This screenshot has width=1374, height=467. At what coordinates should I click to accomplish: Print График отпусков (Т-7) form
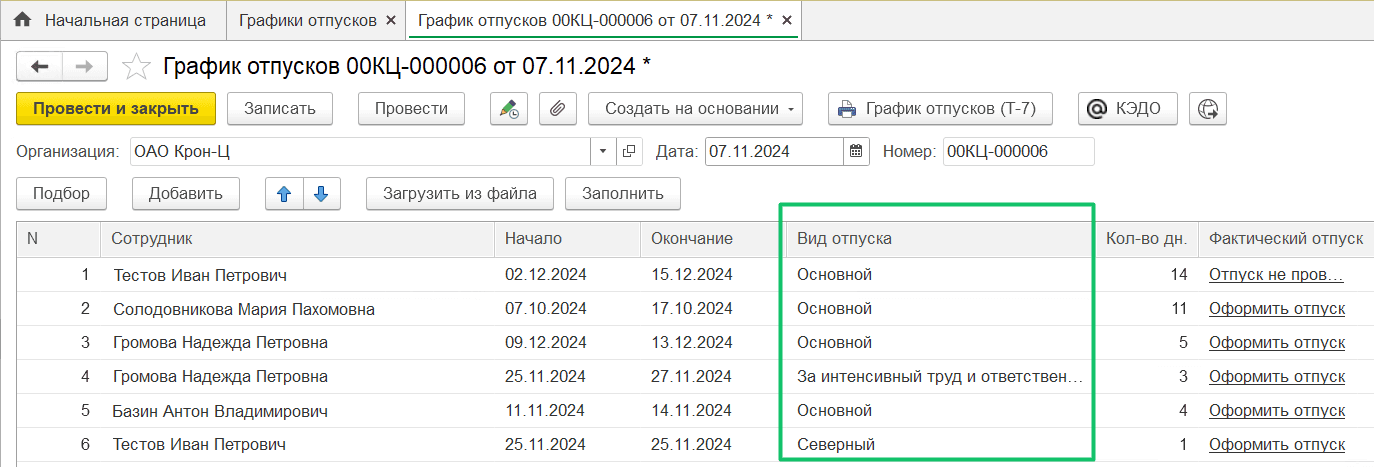click(940, 109)
